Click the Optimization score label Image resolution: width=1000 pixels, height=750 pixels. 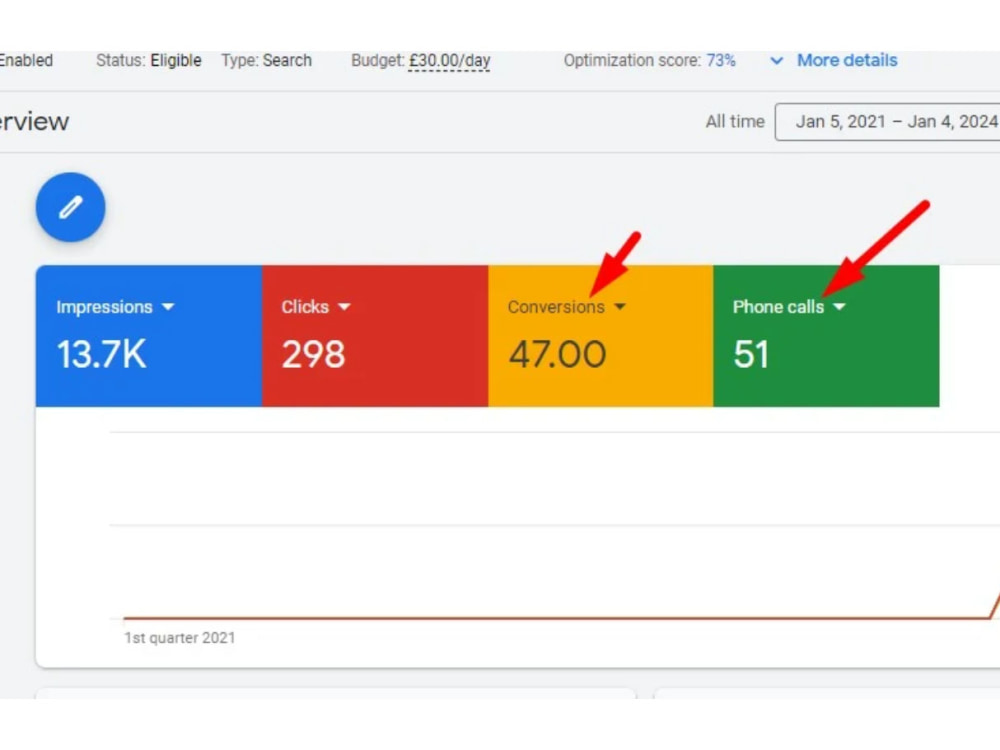(632, 61)
